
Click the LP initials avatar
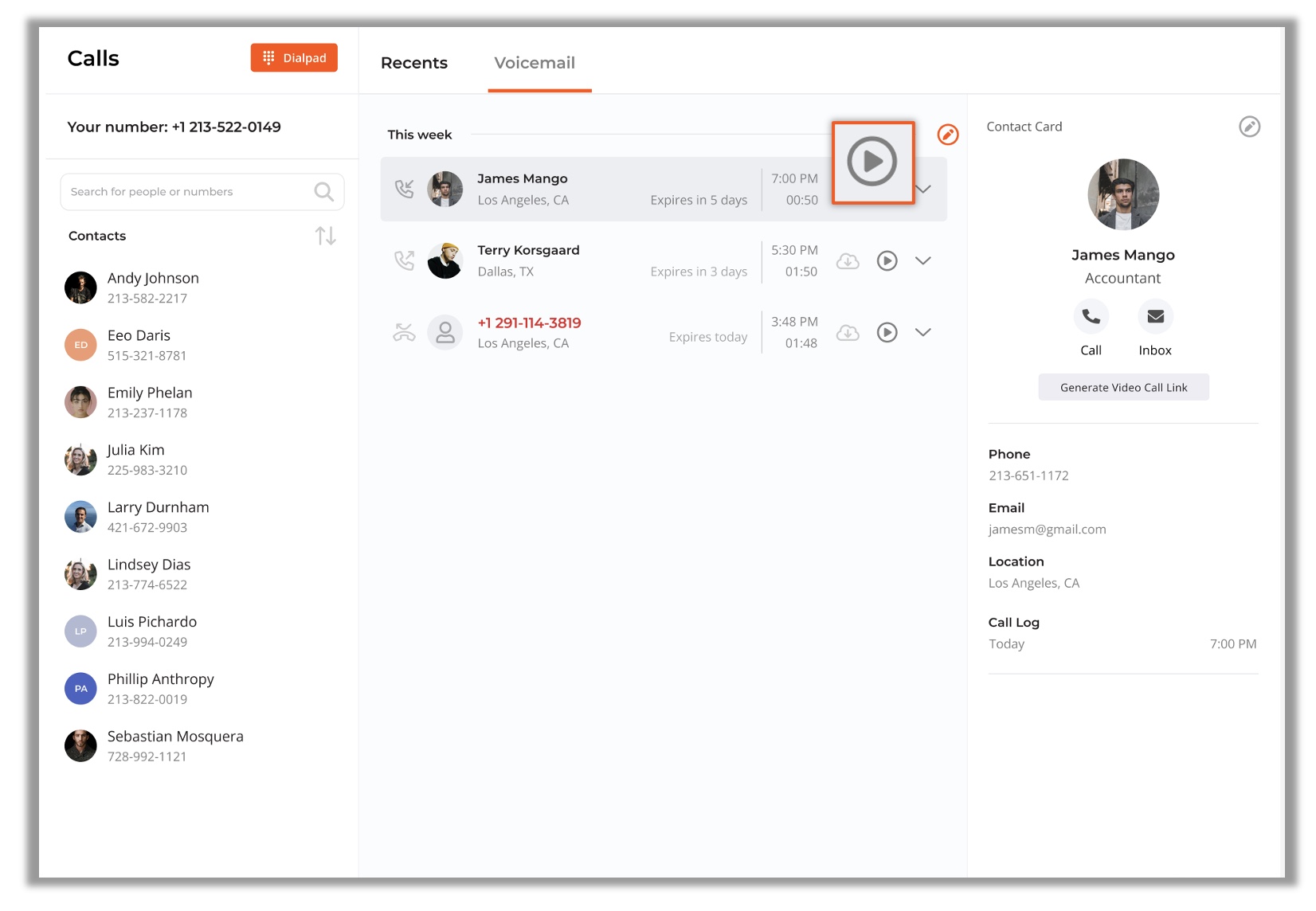click(80, 632)
